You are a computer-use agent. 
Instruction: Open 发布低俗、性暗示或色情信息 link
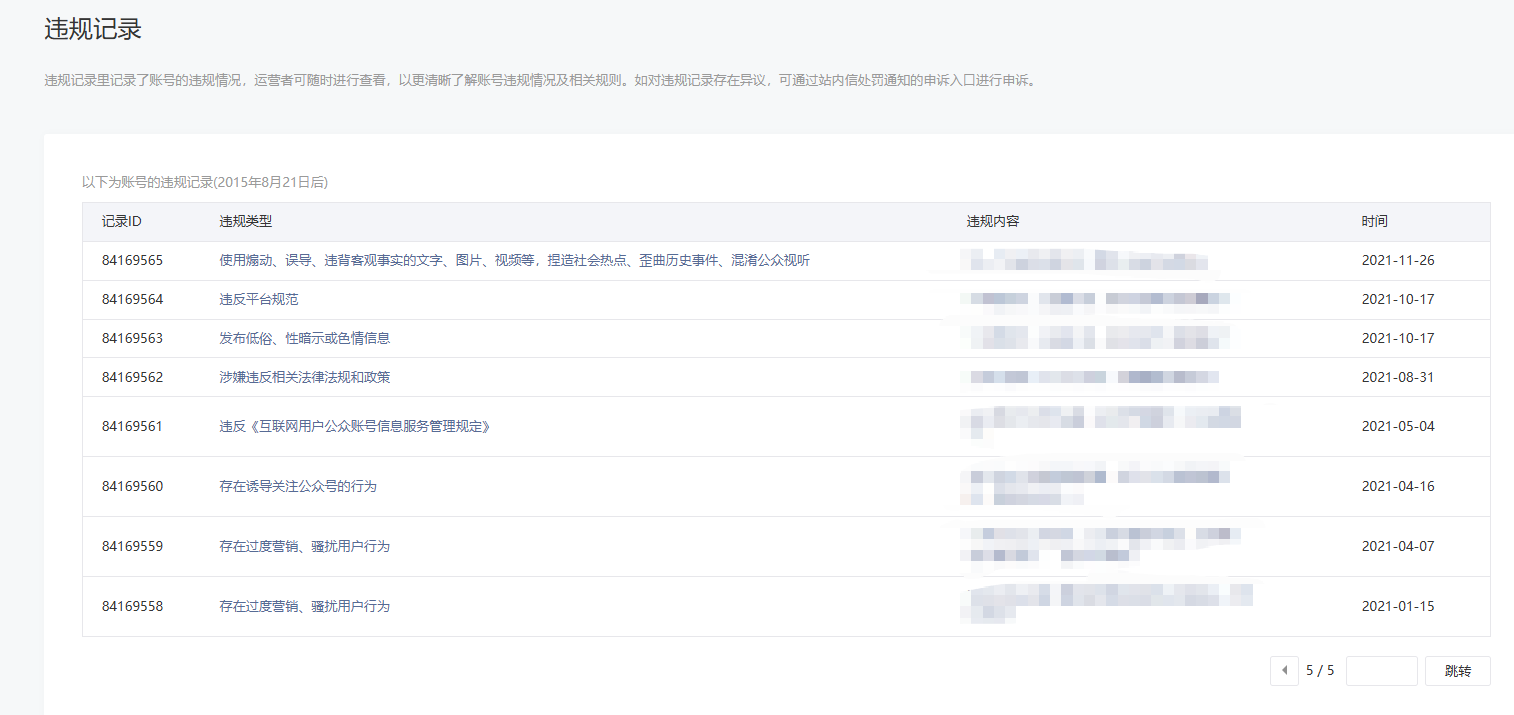(x=305, y=338)
